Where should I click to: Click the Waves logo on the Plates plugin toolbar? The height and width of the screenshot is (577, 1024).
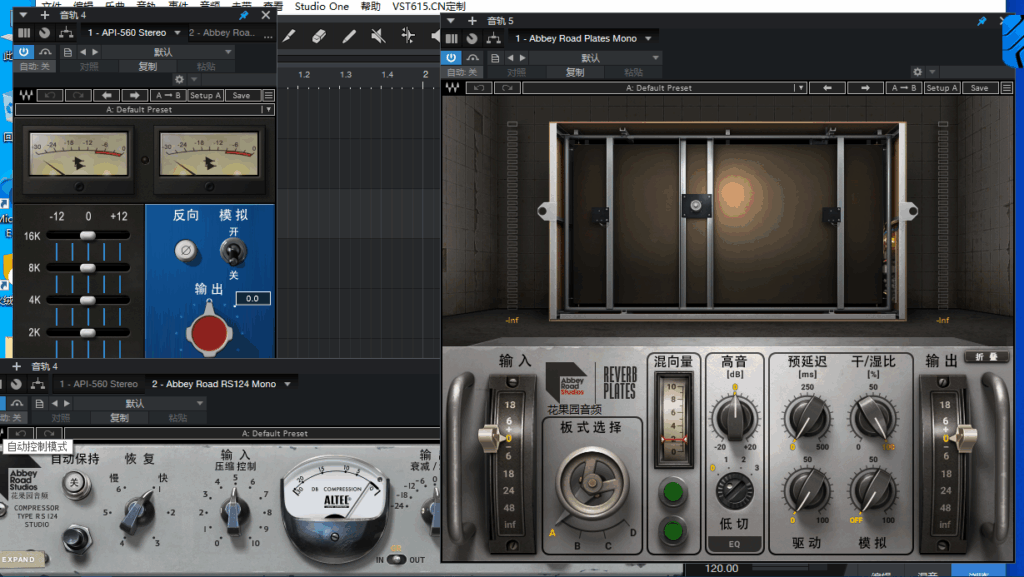click(451, 87)
